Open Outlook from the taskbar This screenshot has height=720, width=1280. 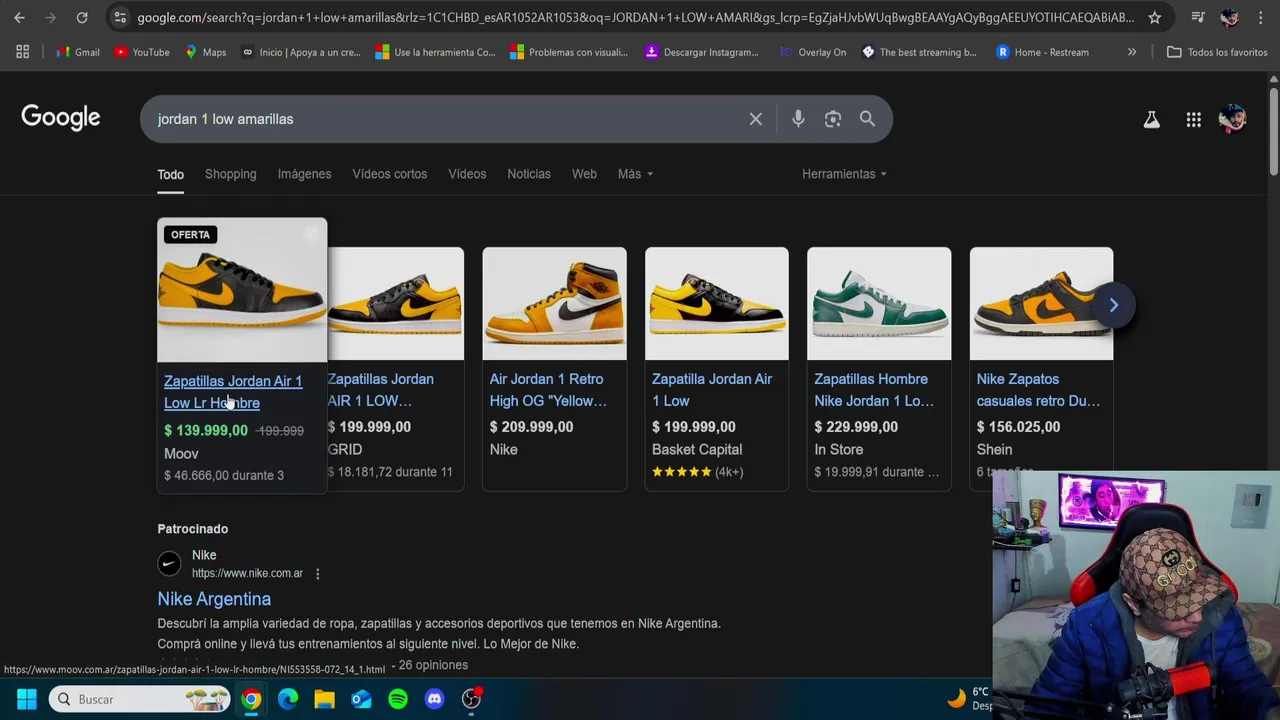361,699
